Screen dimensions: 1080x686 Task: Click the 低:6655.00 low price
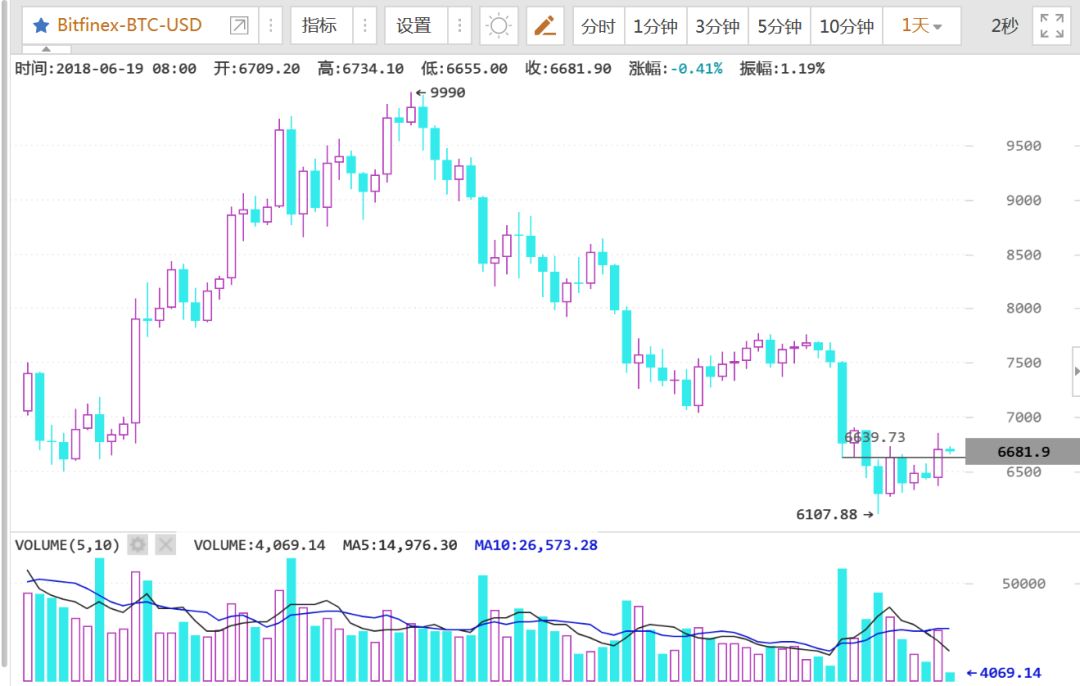click(x=464, y=68)
